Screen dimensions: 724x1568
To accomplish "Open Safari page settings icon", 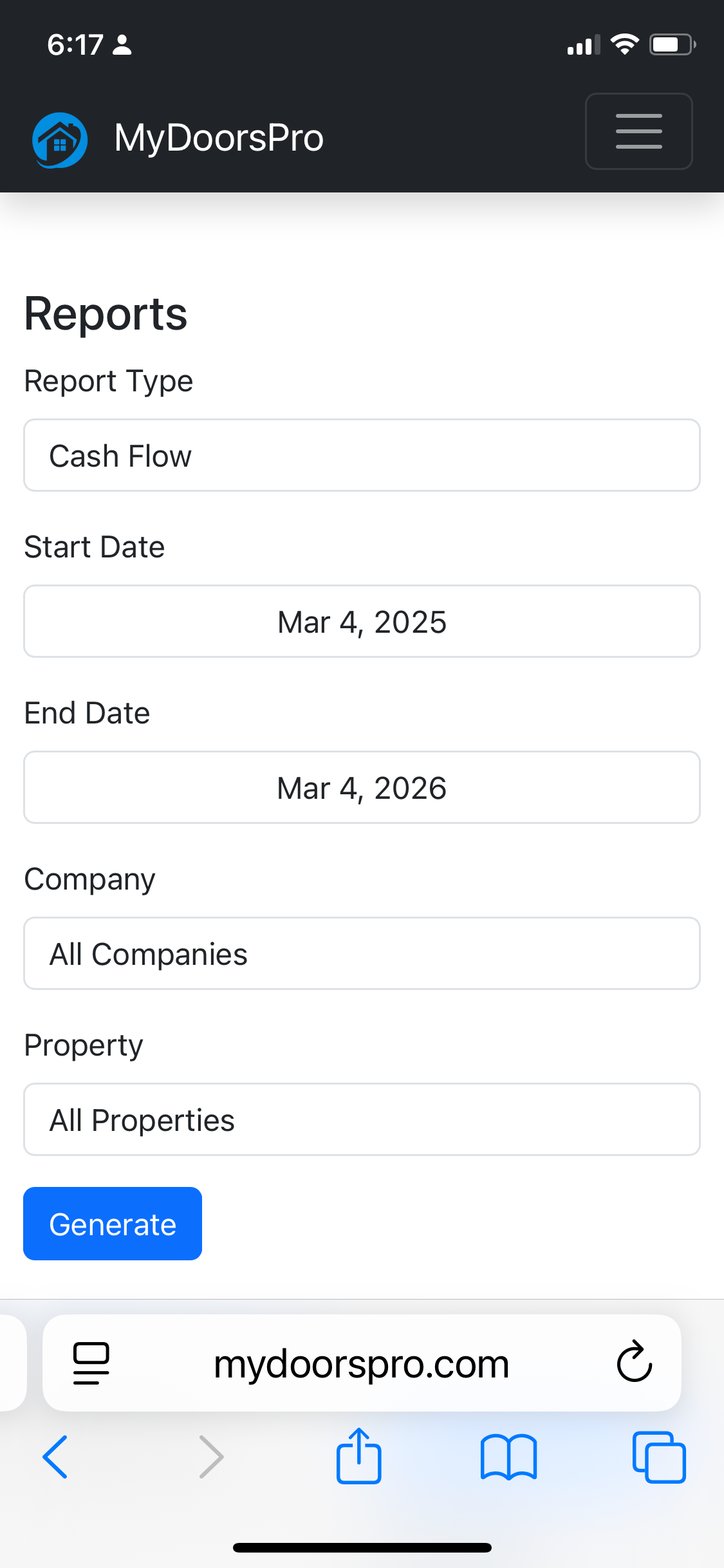I will click(91, 1363).
